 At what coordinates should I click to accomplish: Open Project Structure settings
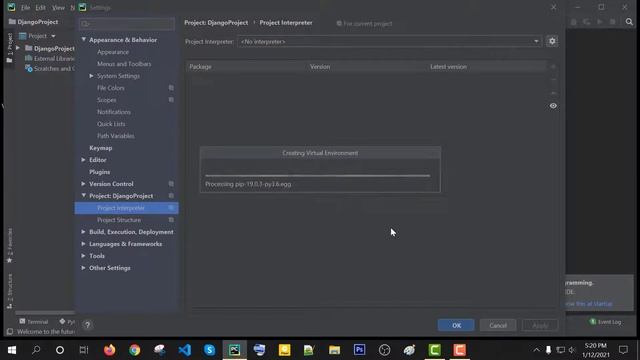119,220
